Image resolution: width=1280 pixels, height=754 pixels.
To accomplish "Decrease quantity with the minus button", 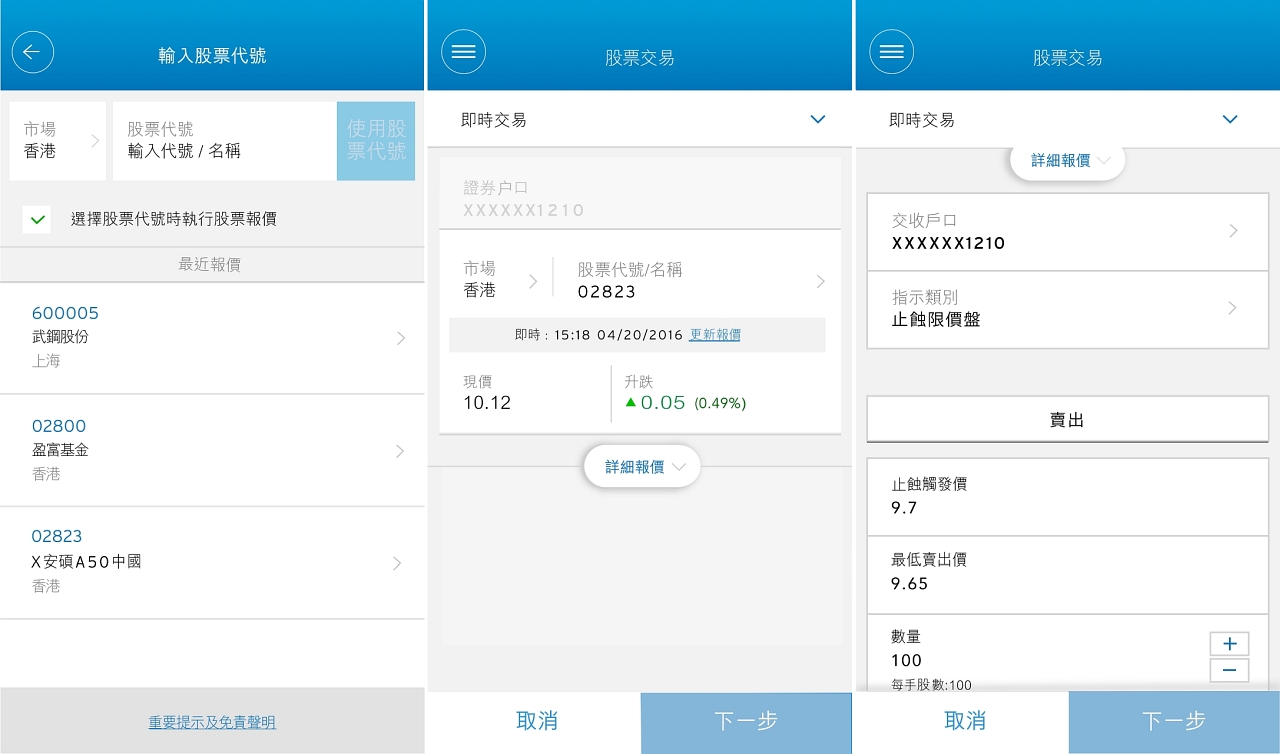I will point(1229,671).
